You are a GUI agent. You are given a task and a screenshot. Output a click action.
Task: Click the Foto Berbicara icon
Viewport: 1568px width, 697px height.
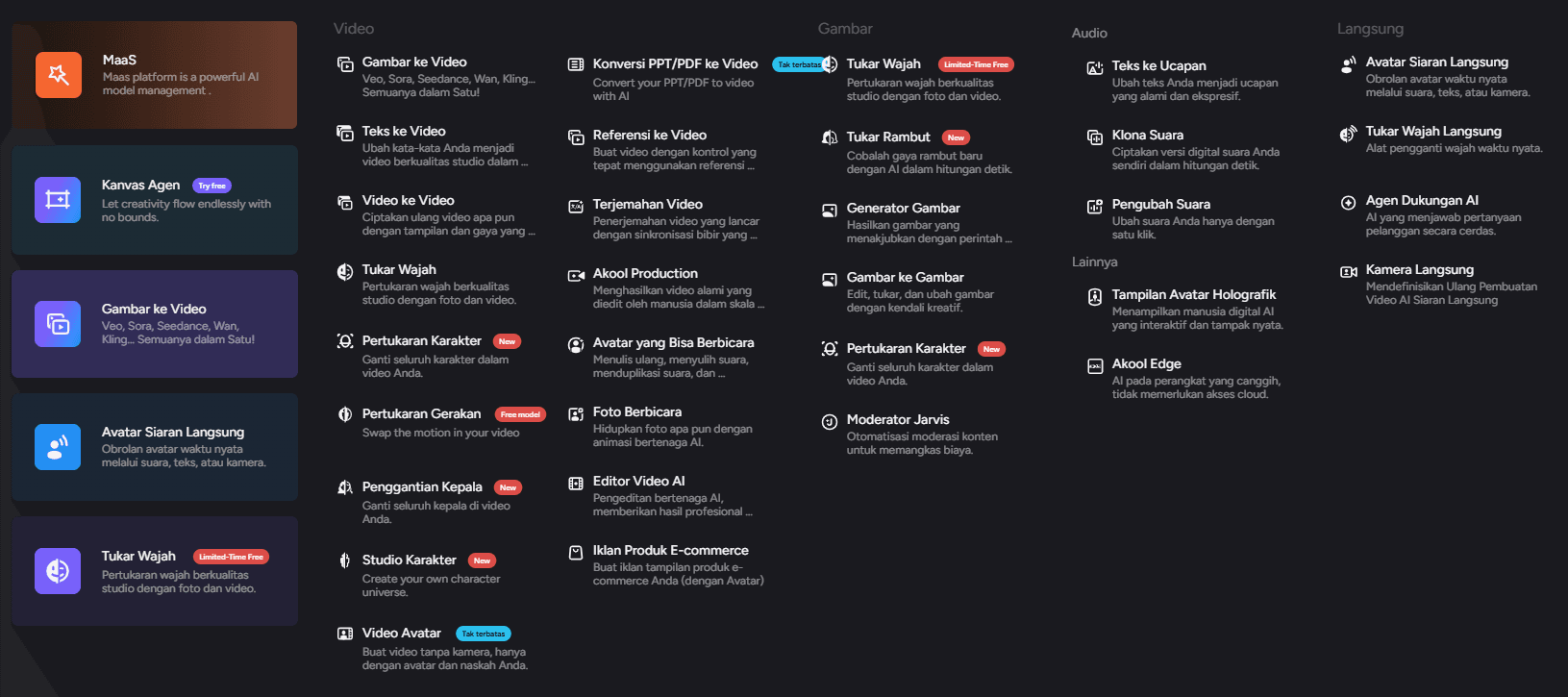tap(575, 413)
